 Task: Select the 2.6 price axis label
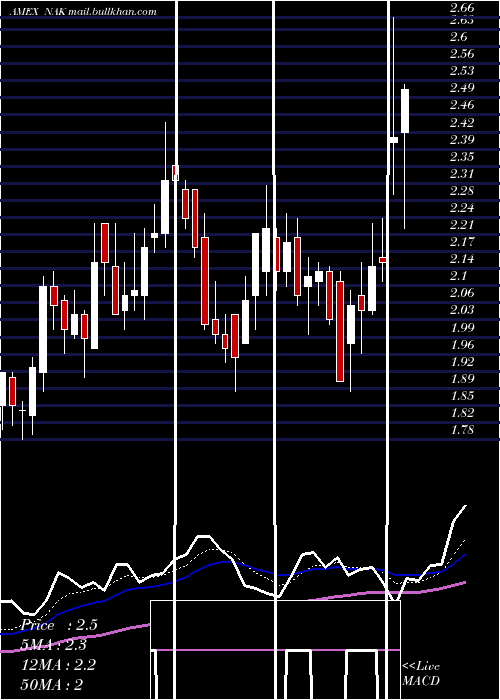click(458, 37)
